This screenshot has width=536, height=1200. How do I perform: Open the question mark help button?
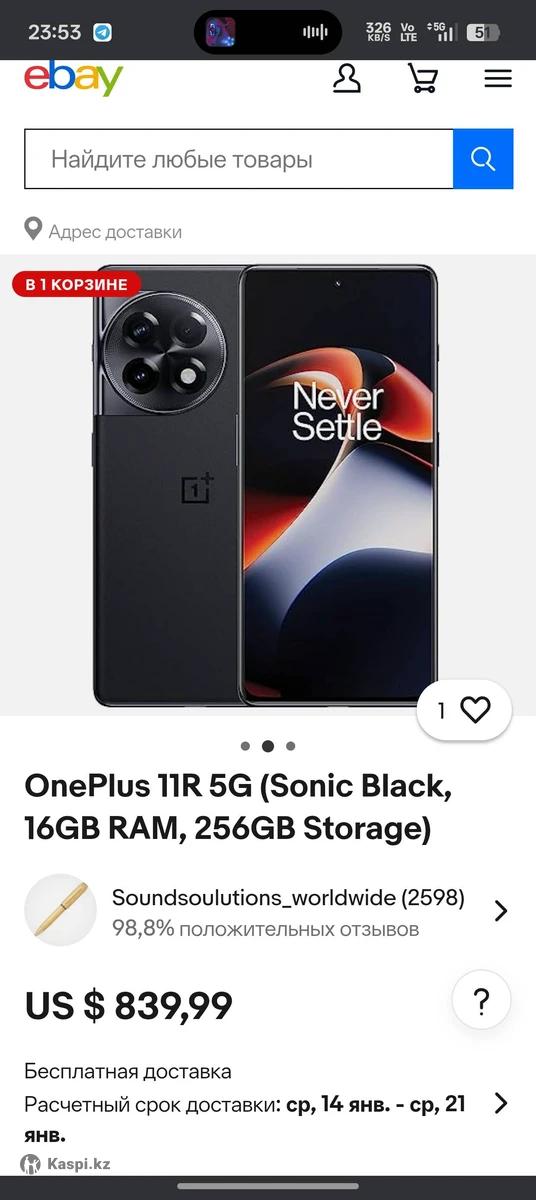(481, 1000)
